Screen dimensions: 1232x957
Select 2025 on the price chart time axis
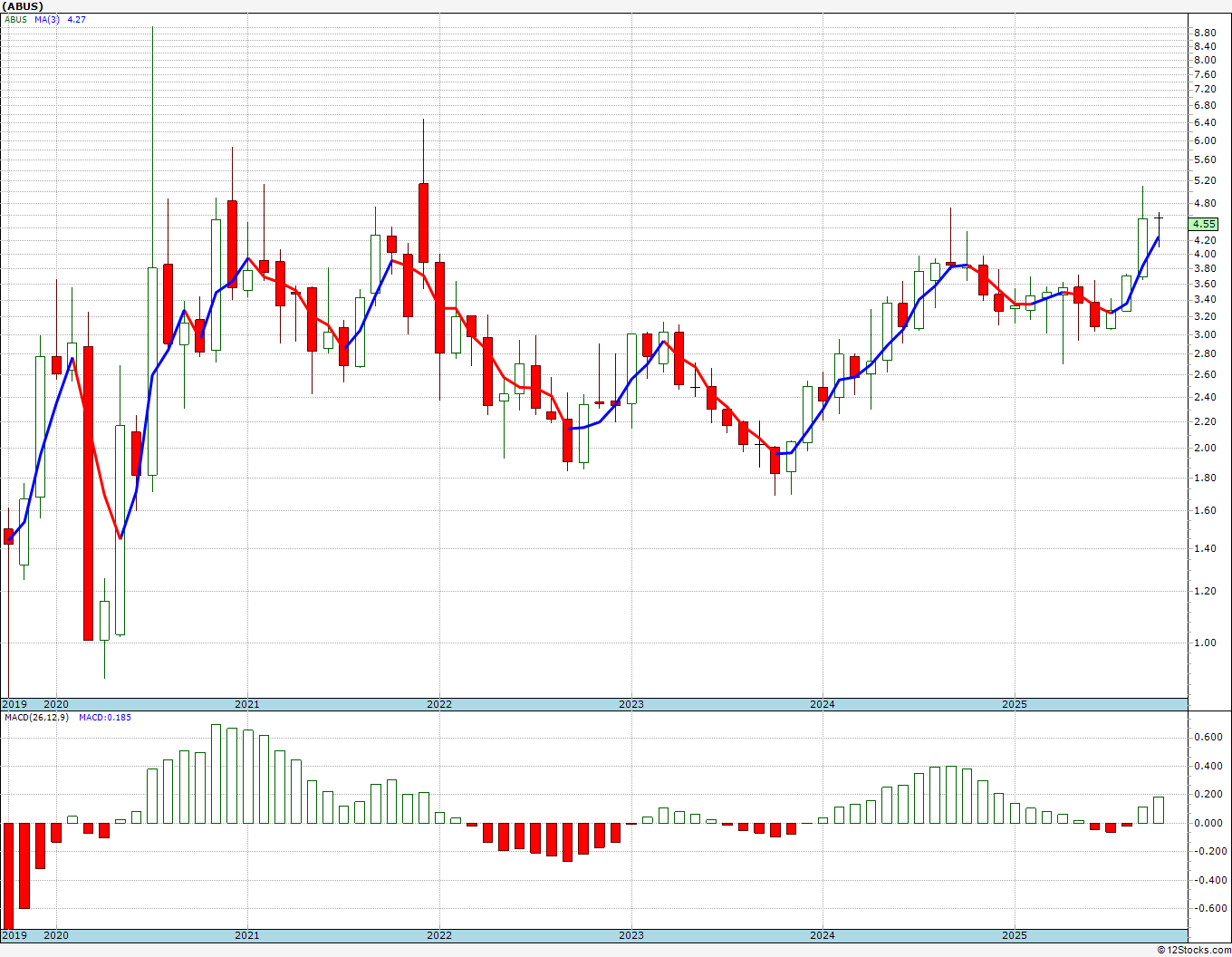[1015, 704]
